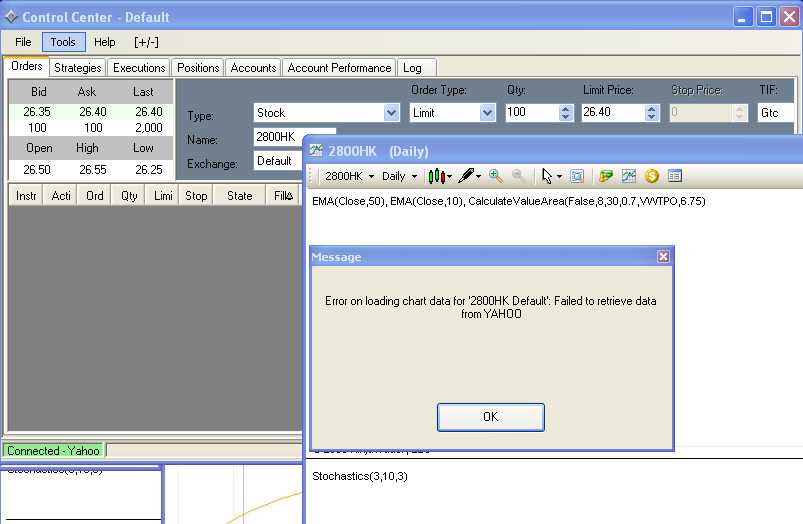
Task: Click the greyed zoom out magnifier icon
Action: coord(518,176)
